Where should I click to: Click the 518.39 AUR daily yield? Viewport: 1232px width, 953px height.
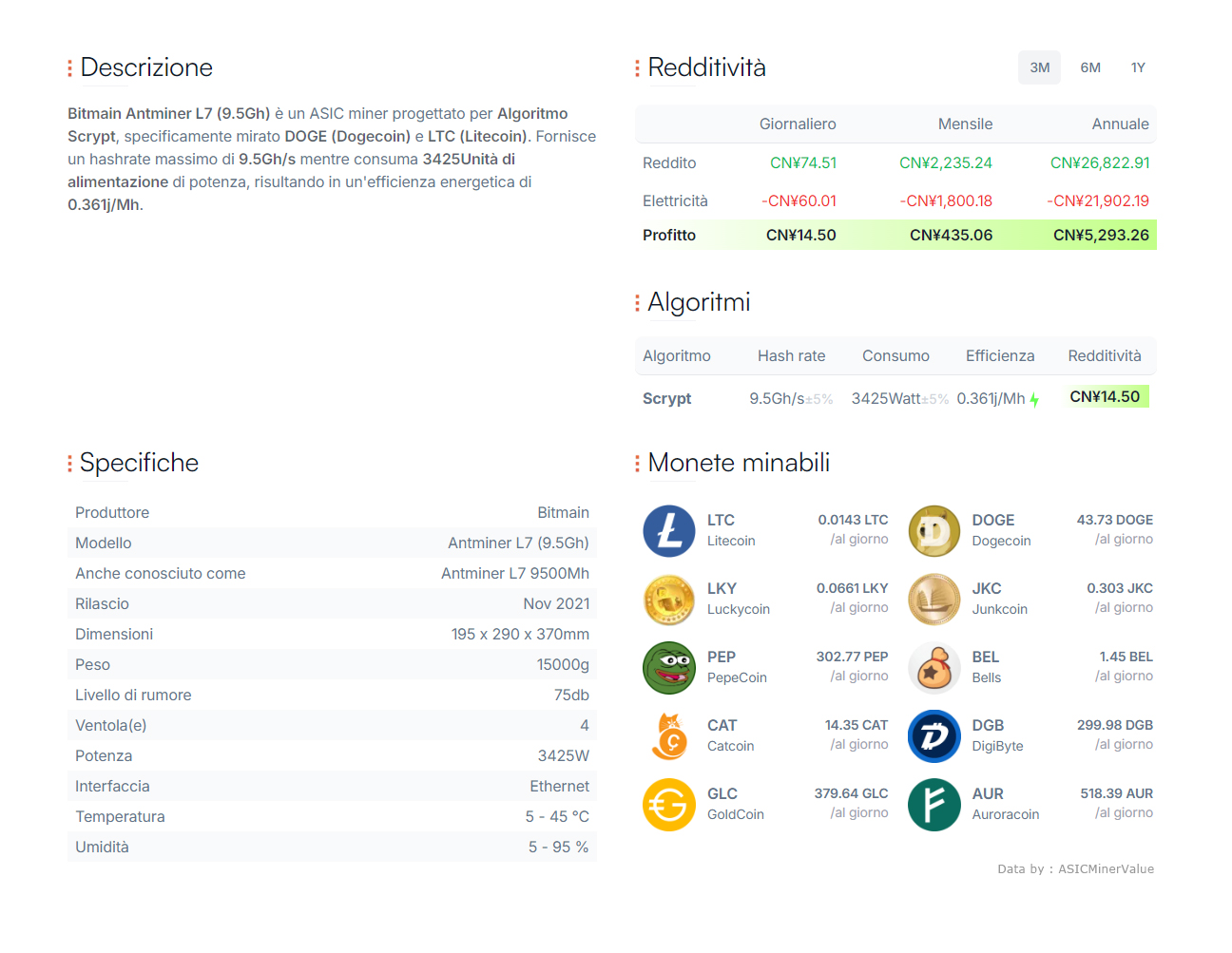tap(1116, 793)
